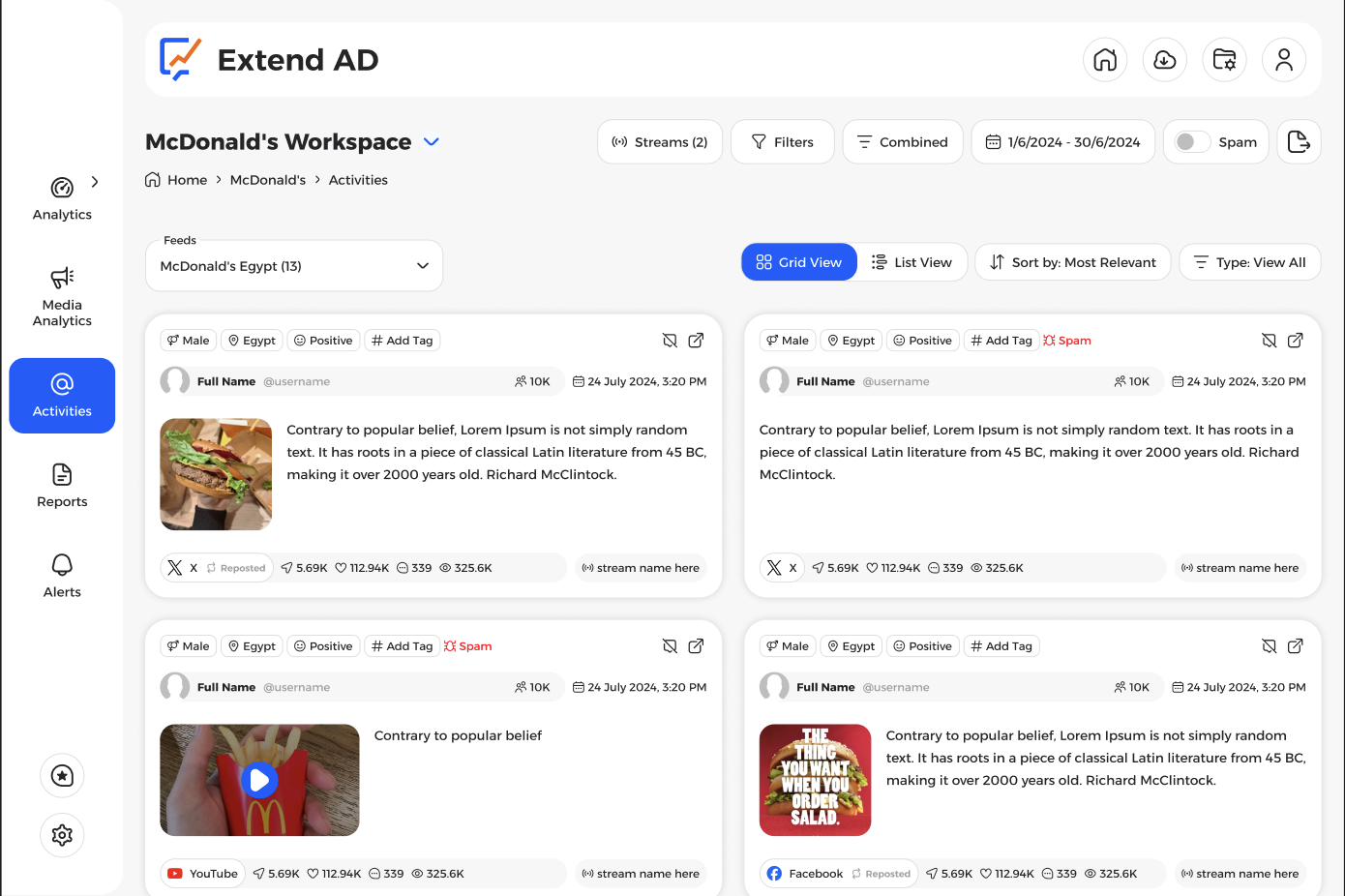Click the X platform badge on the burger post
This screenshot has height=896, width=1345.
point(182,568)
